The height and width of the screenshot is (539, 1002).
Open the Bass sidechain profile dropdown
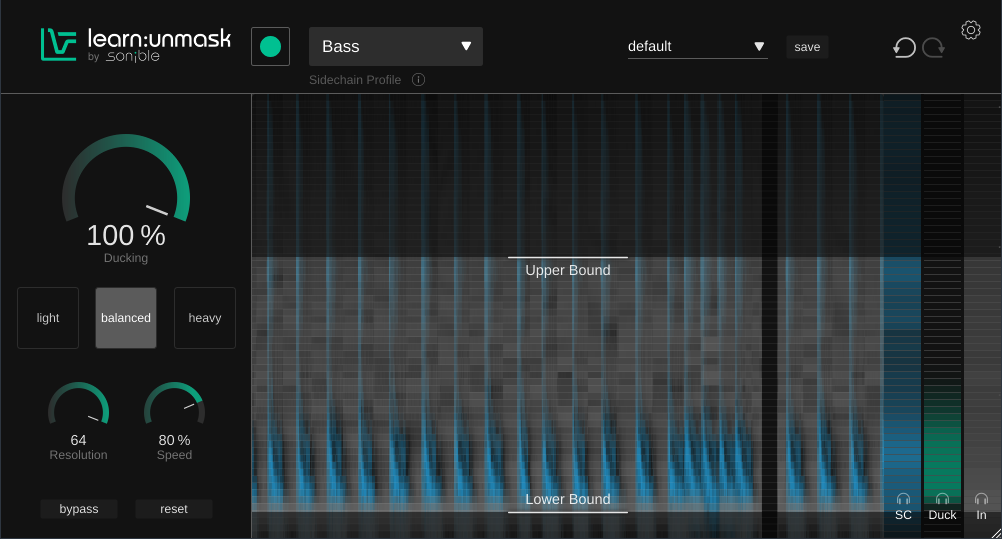coord(396,47)
